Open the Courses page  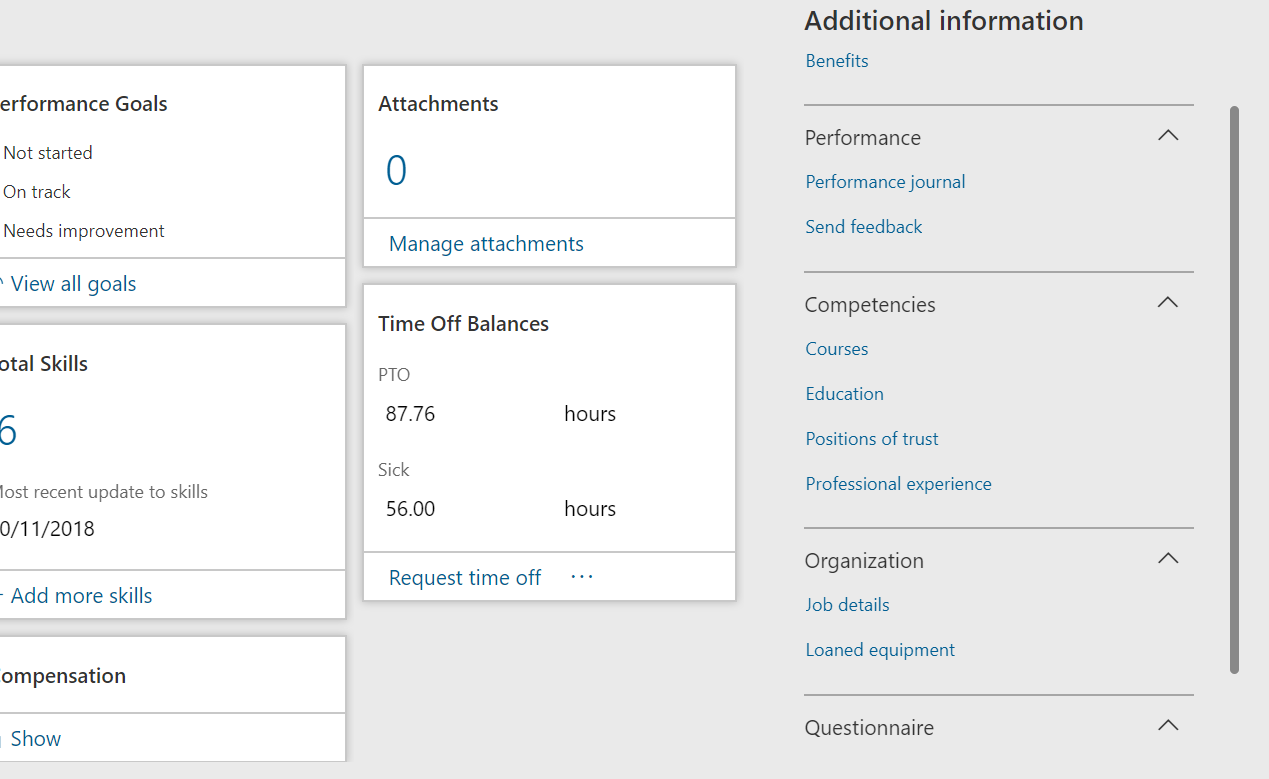[836, 348]
